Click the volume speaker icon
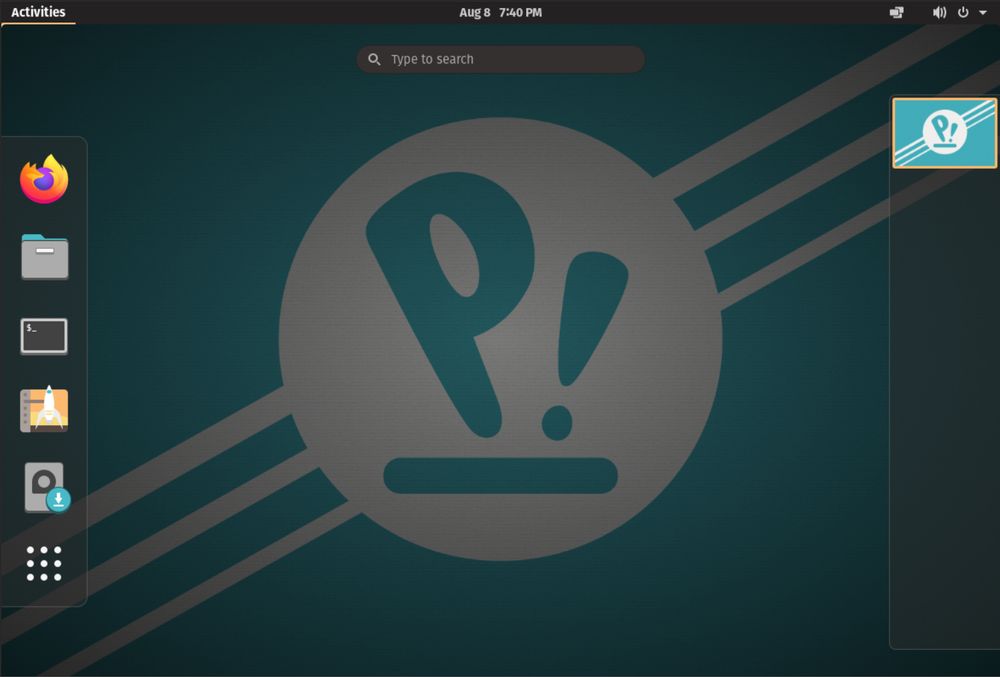Screen dimensions: 1000x677 [x=939, y=12]
